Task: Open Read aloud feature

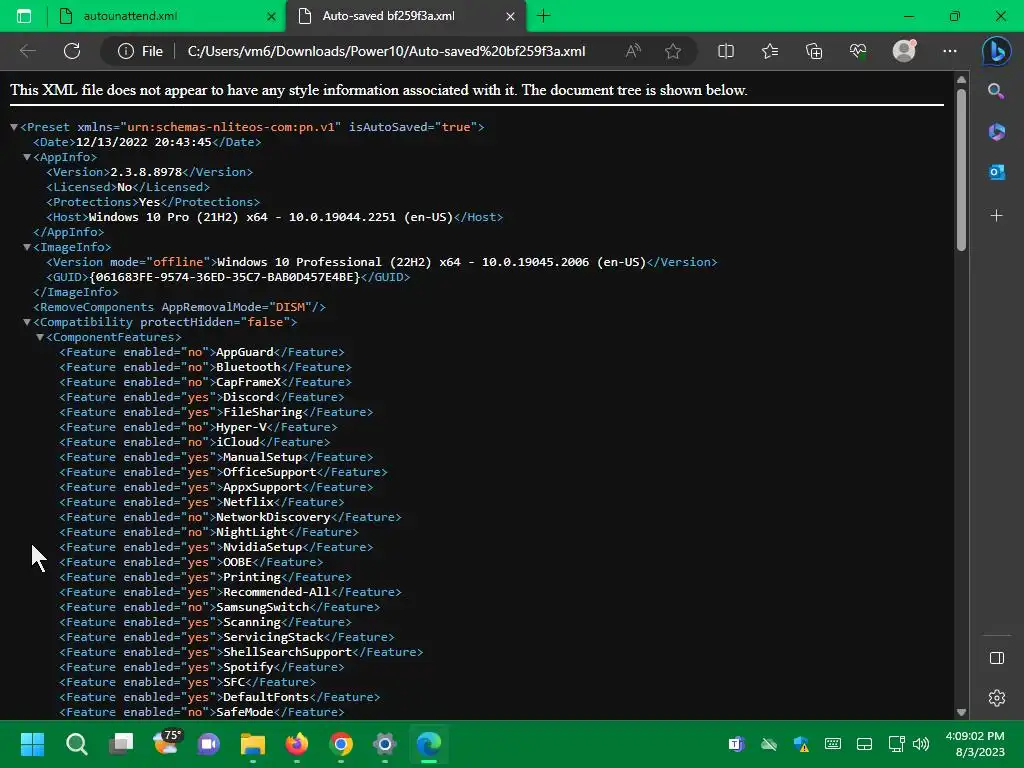Action: tap(633, 51)
